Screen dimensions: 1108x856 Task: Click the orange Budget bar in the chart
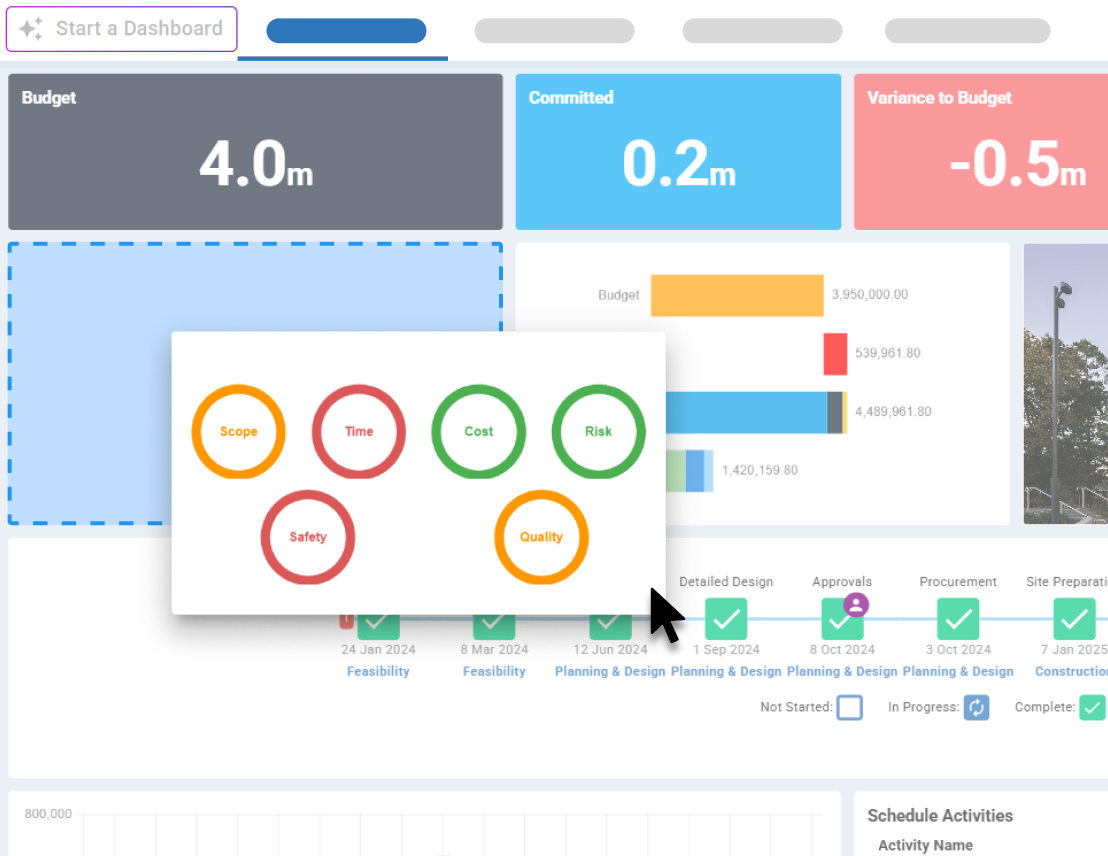pos(737,295)
